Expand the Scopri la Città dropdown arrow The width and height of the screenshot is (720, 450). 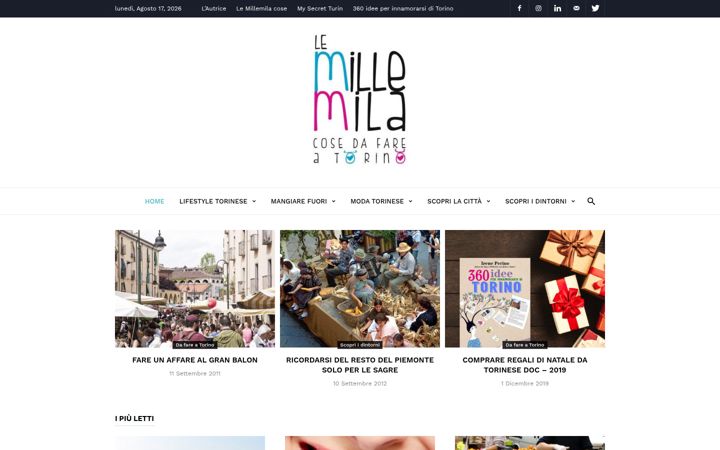489,201
